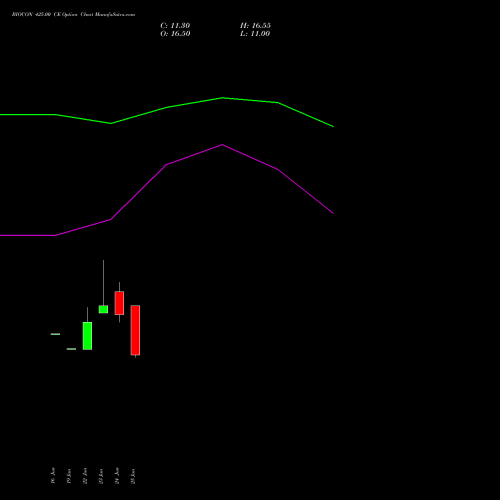Screen dimensions: 500x500
Task: Click the '22 Jan' date axis label
Action: coord(85,476)
